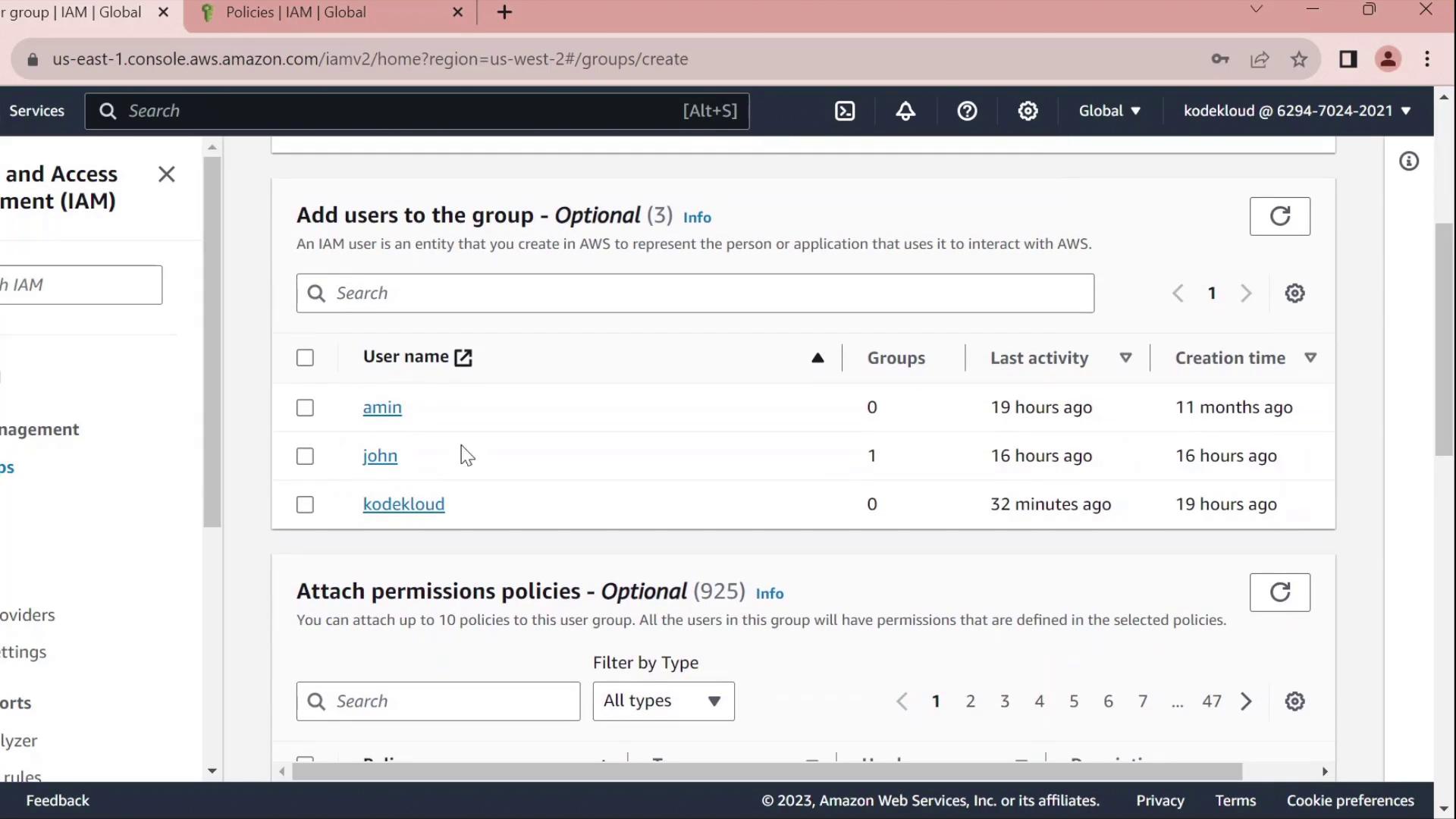
Task: Click refresh button in Add users section
Action: [1279, 216]
